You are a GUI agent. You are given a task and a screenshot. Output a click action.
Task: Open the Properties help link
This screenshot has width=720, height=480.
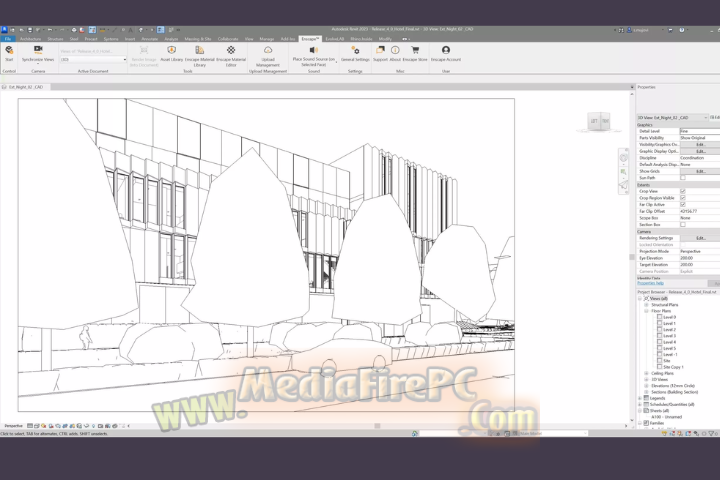pyautogui.click(x=650, y=283)
